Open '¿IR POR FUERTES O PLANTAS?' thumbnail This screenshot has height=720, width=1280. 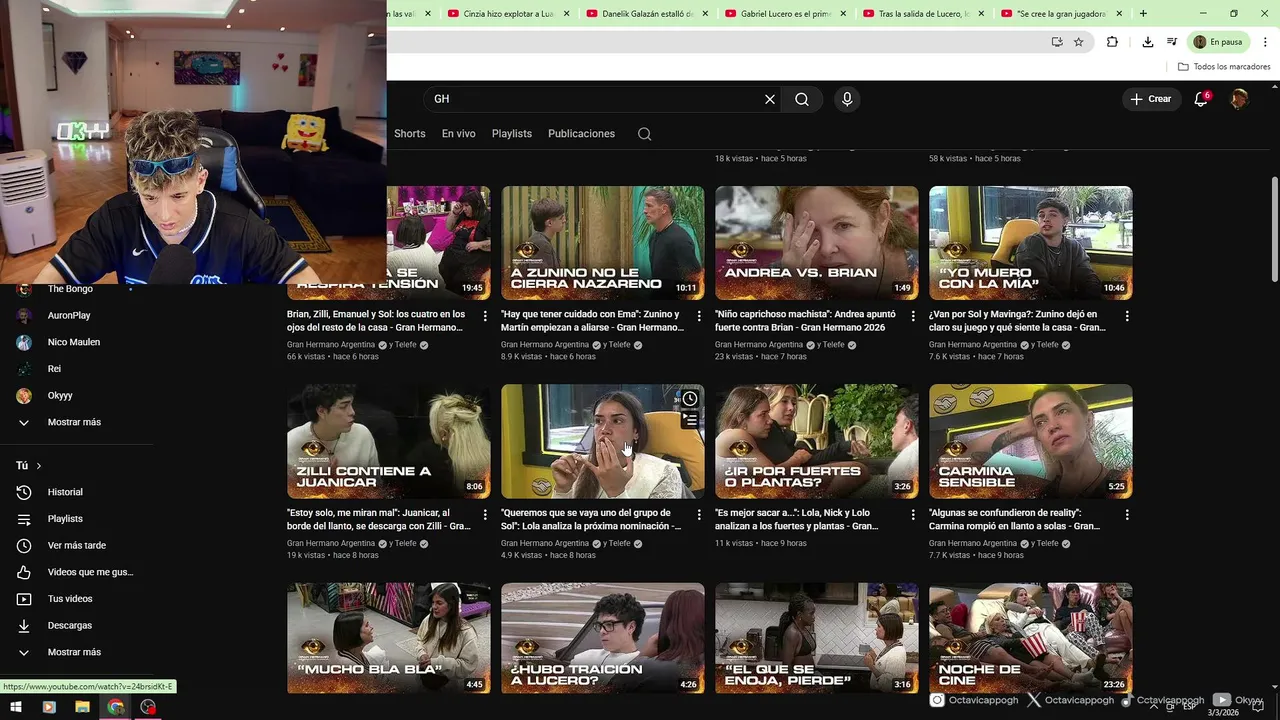tap(817, 441)
